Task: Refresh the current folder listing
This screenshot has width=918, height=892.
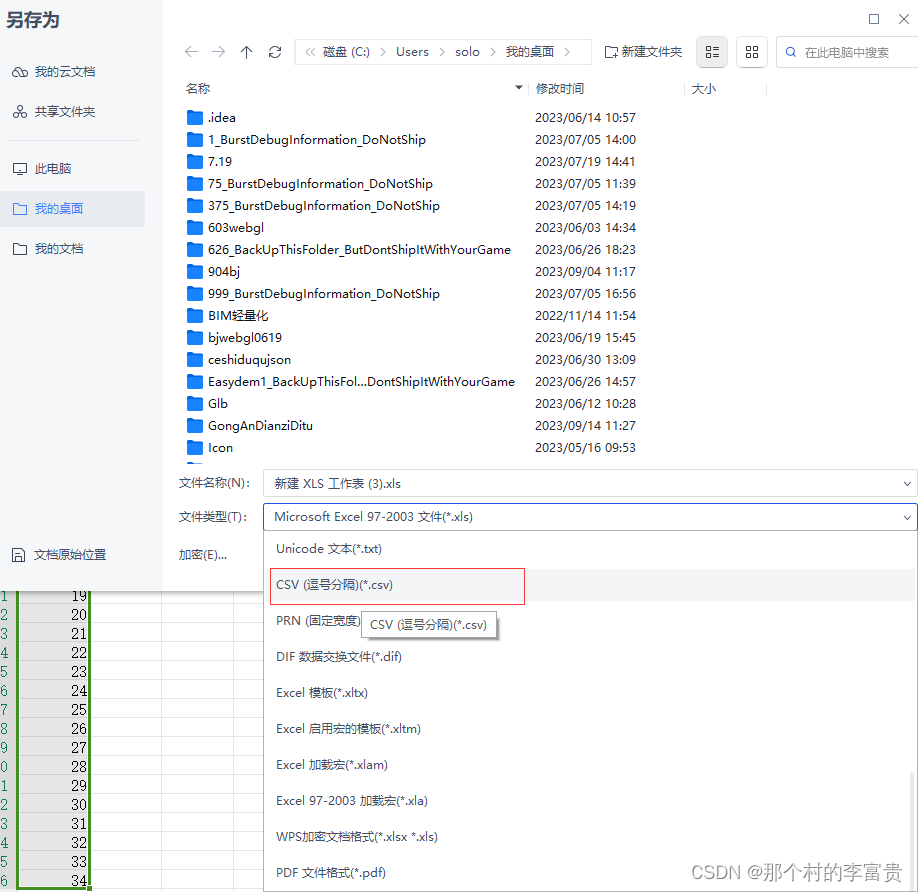Action: click(275, 51)
